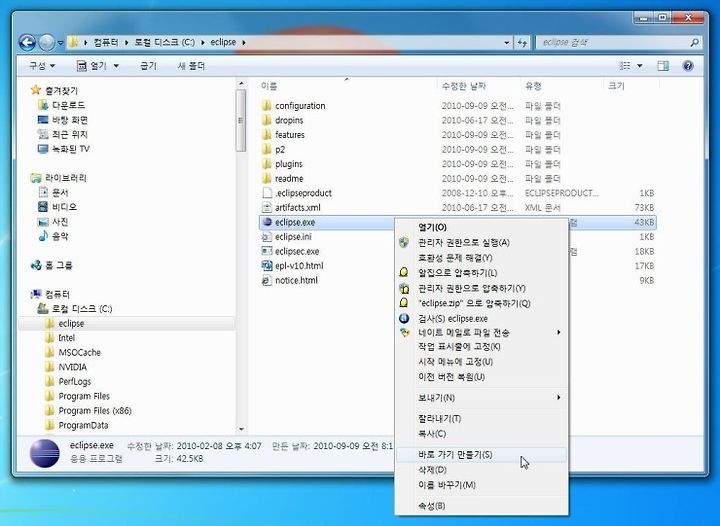Screen dimensions: 720x526
Task: Open help with the question mark icon
Action: pos(688,66)
